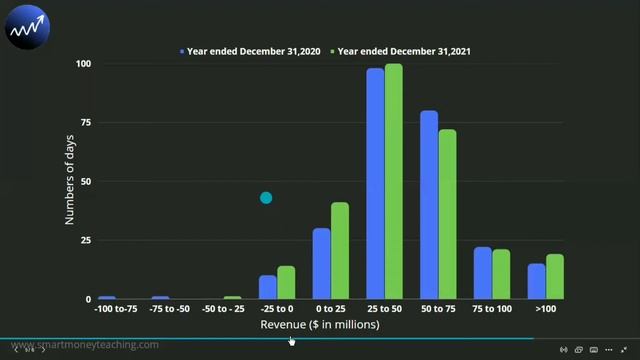Select legend text 'Year ended December 31,2020'
The height and width of the screenshot is (360, 640).
tap(253, 51)
